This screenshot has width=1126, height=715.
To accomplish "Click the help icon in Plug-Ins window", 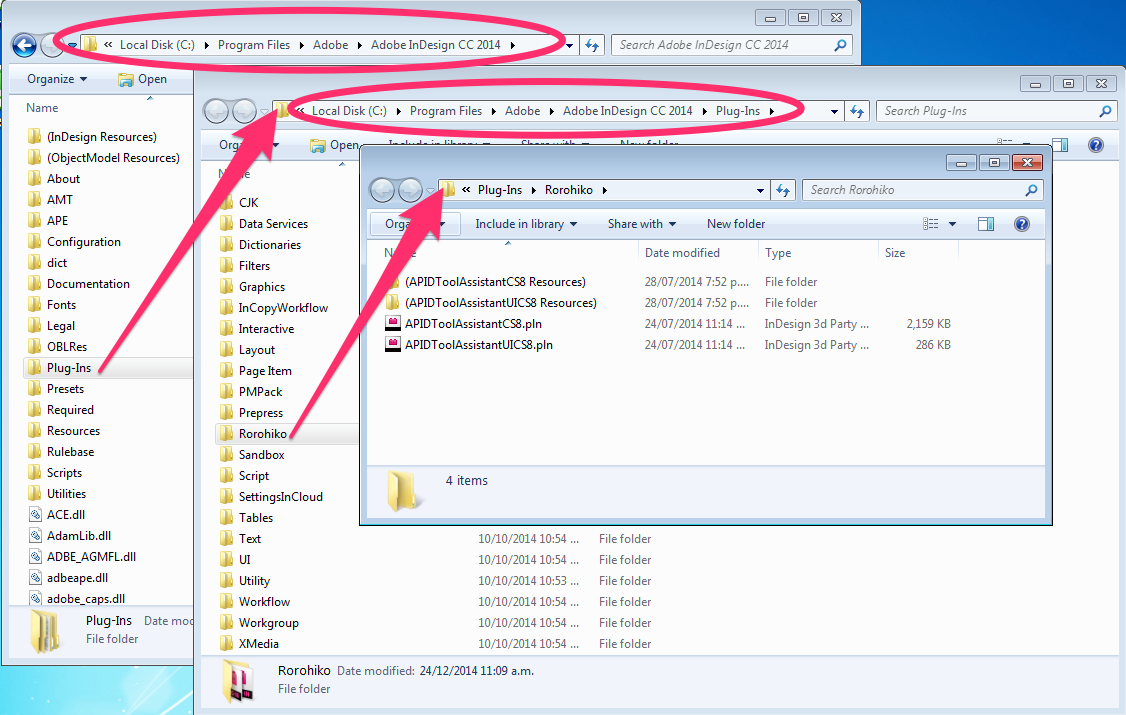I will pyautogui.click(x=1096, y=145).
